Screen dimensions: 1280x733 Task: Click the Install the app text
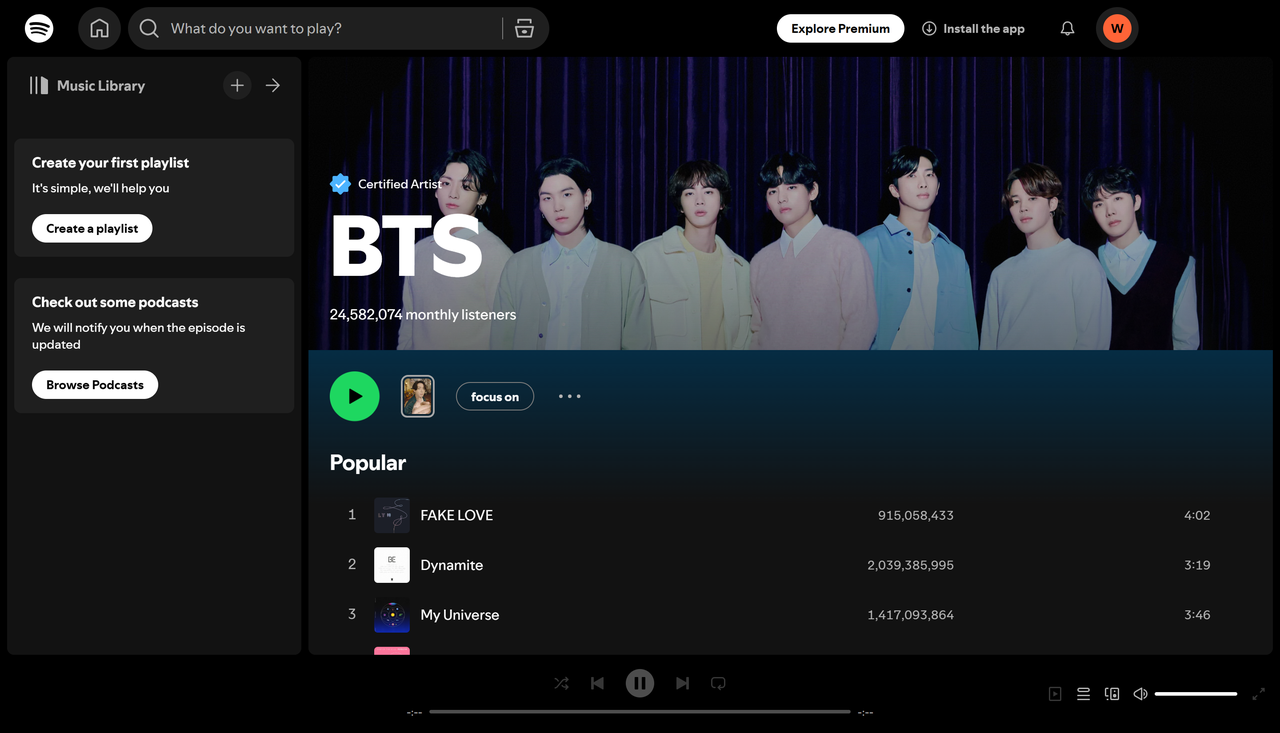coord(984,29)
